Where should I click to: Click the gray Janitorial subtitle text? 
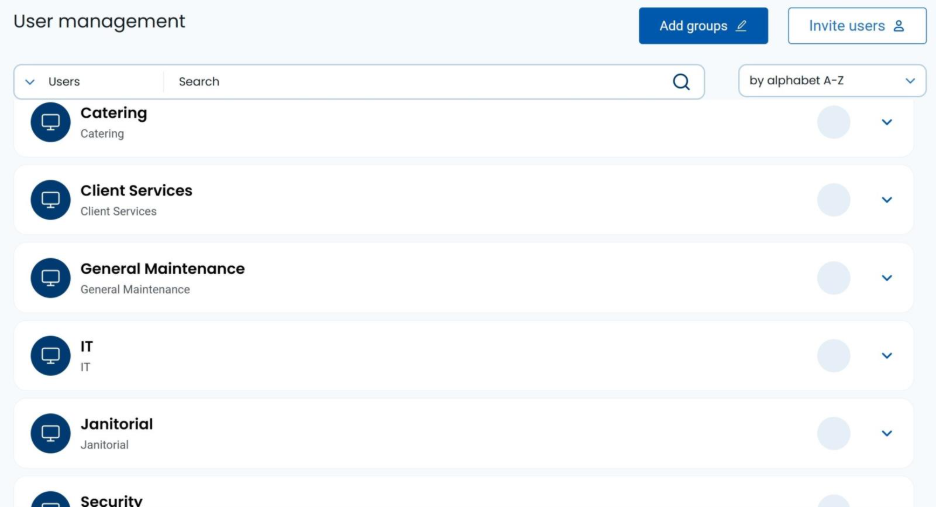(x=104, y=445)
